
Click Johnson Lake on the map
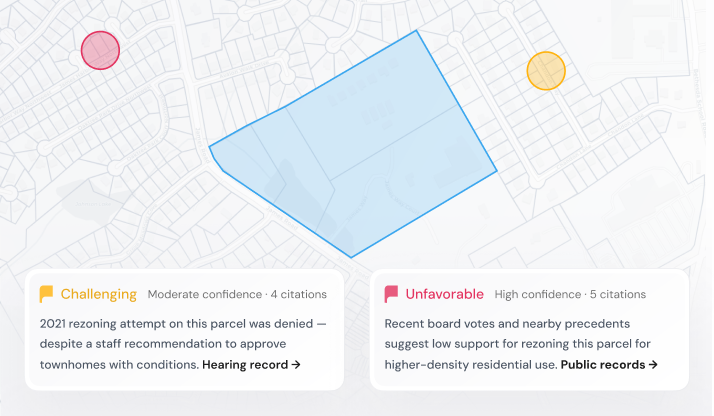(x=92, y=203)
